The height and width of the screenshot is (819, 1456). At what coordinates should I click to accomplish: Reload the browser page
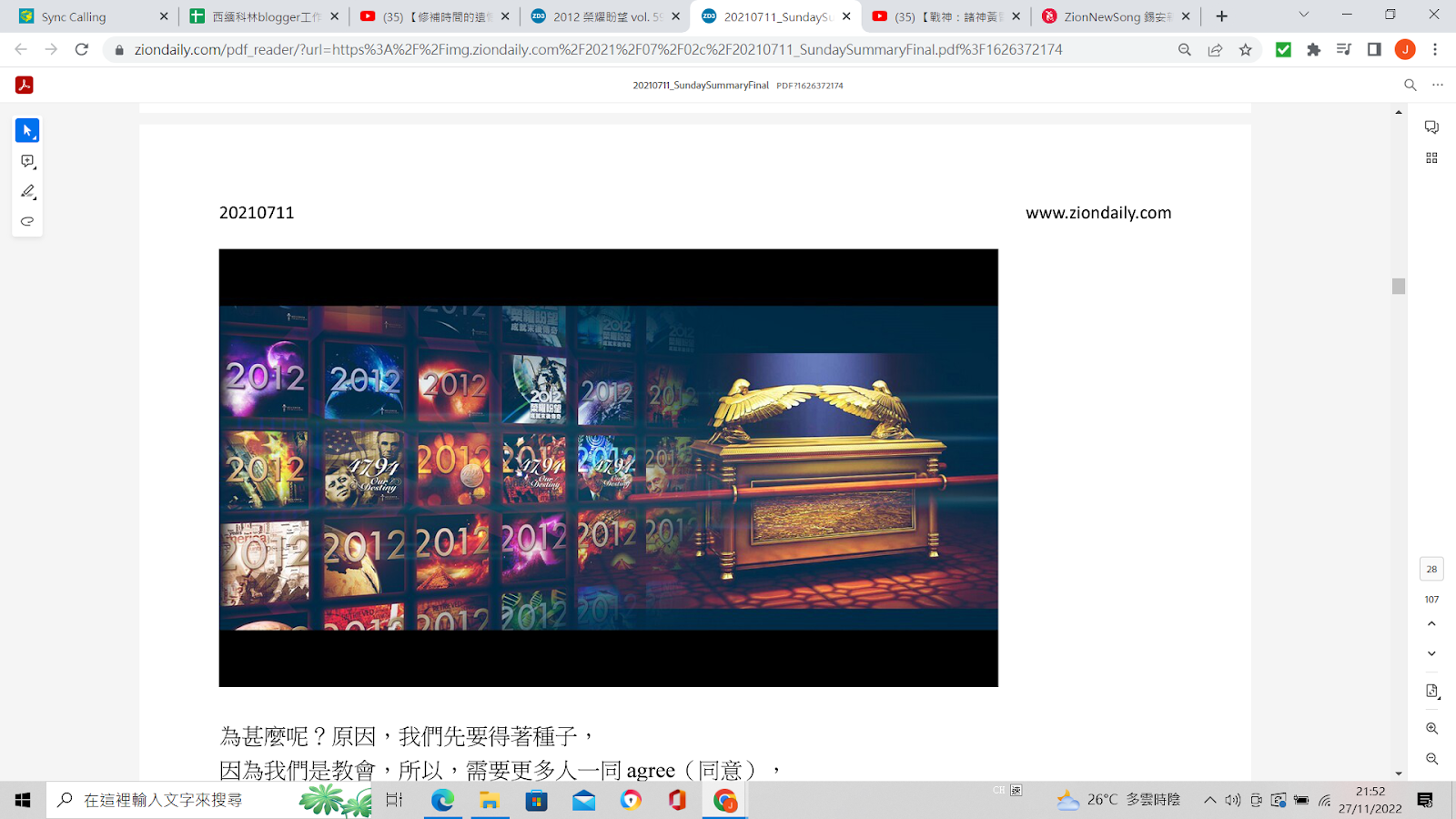82,49
